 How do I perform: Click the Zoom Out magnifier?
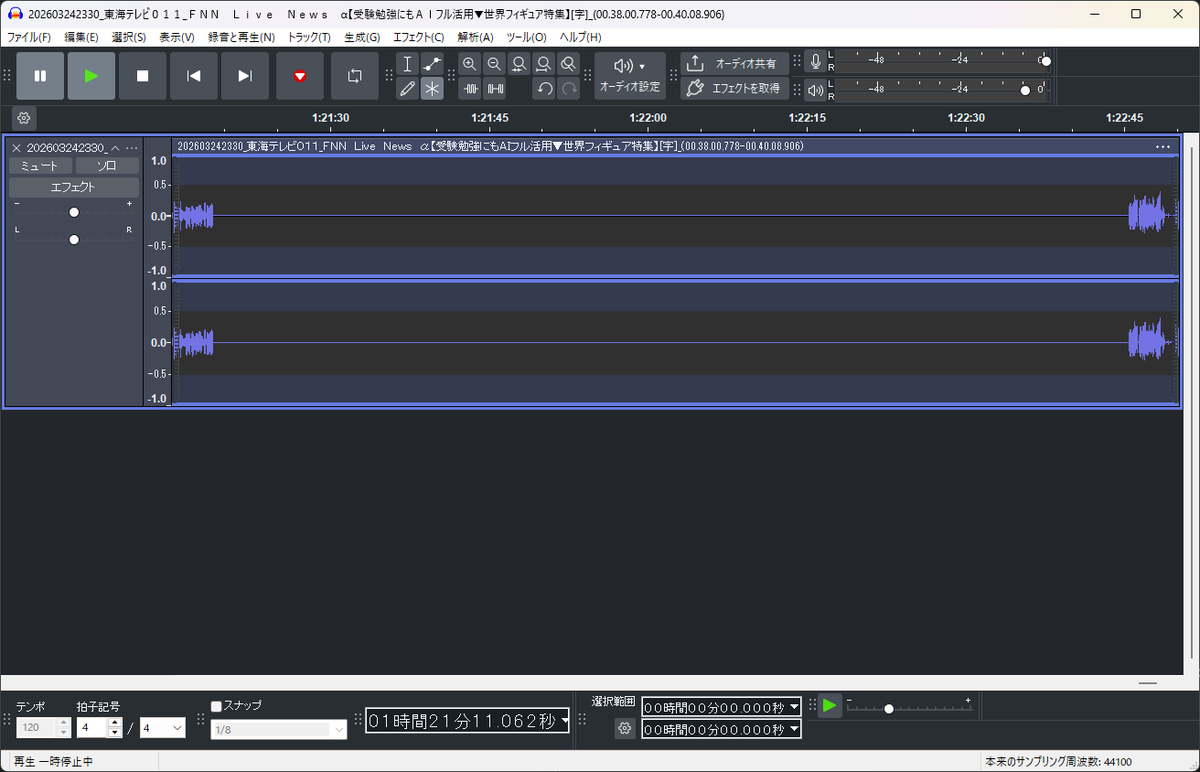point(495,64)
